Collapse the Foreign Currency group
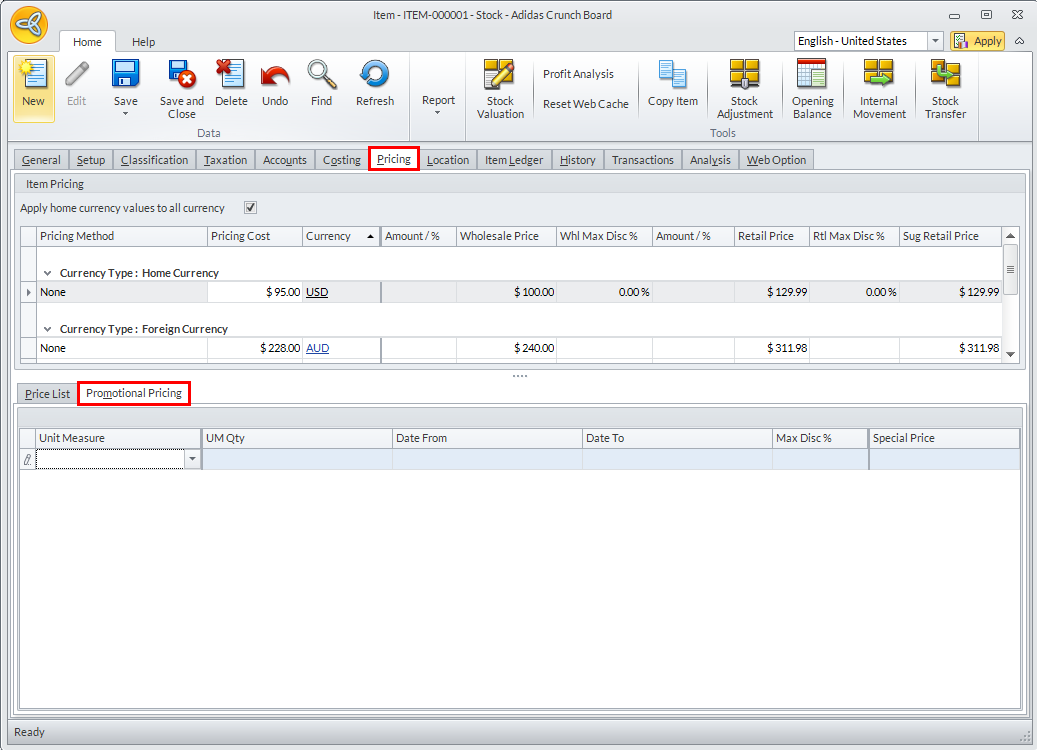Image resolution: width=1037 pixels, height=750 pixels. (x=47, y=329)
